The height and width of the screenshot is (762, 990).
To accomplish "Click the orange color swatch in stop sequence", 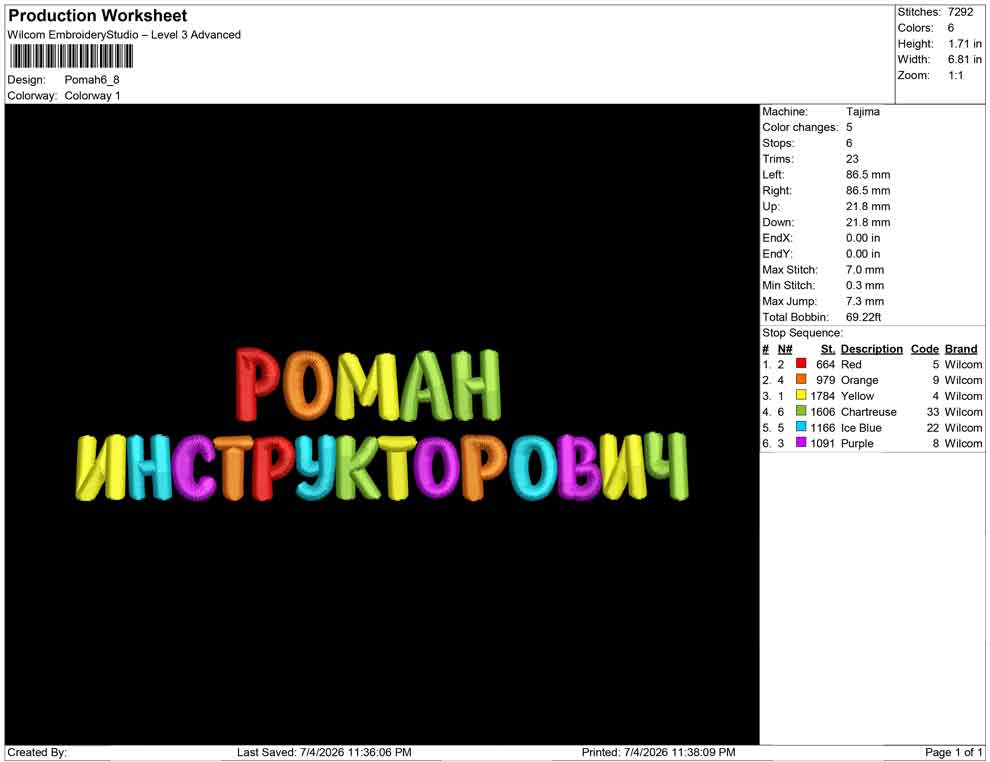I will click(801, 379).
